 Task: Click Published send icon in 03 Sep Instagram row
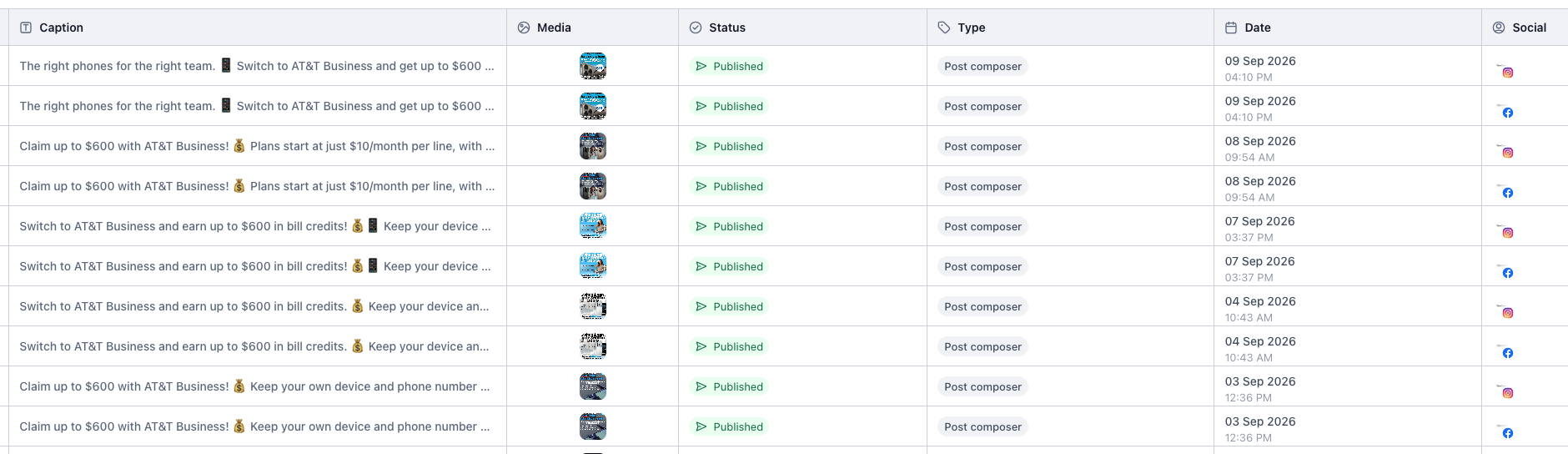701,386
